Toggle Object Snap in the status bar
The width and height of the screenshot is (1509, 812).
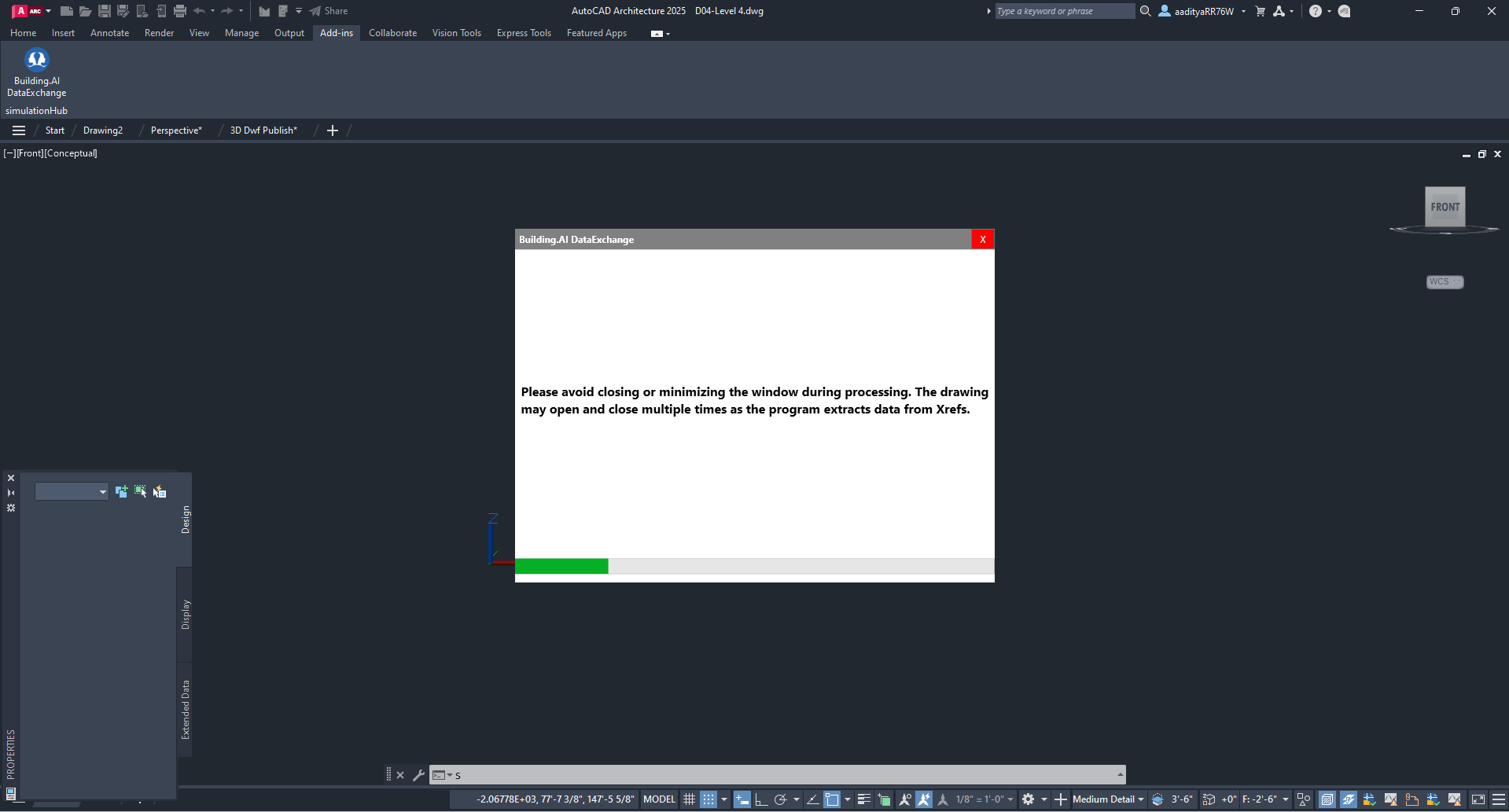[832, 799]
